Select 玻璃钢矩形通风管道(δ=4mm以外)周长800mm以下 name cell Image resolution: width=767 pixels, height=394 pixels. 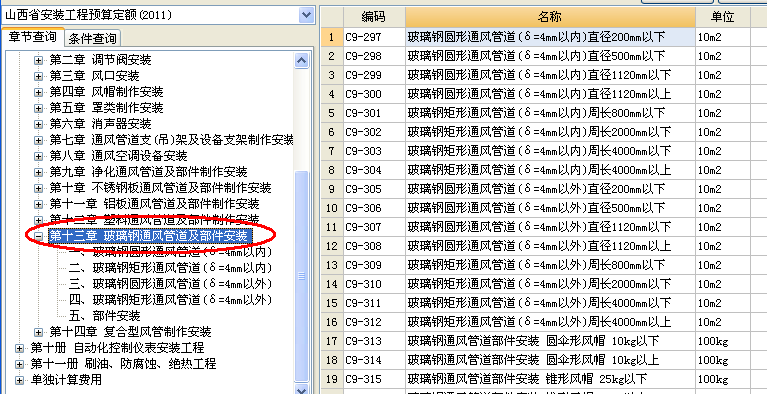coord(550,265)
